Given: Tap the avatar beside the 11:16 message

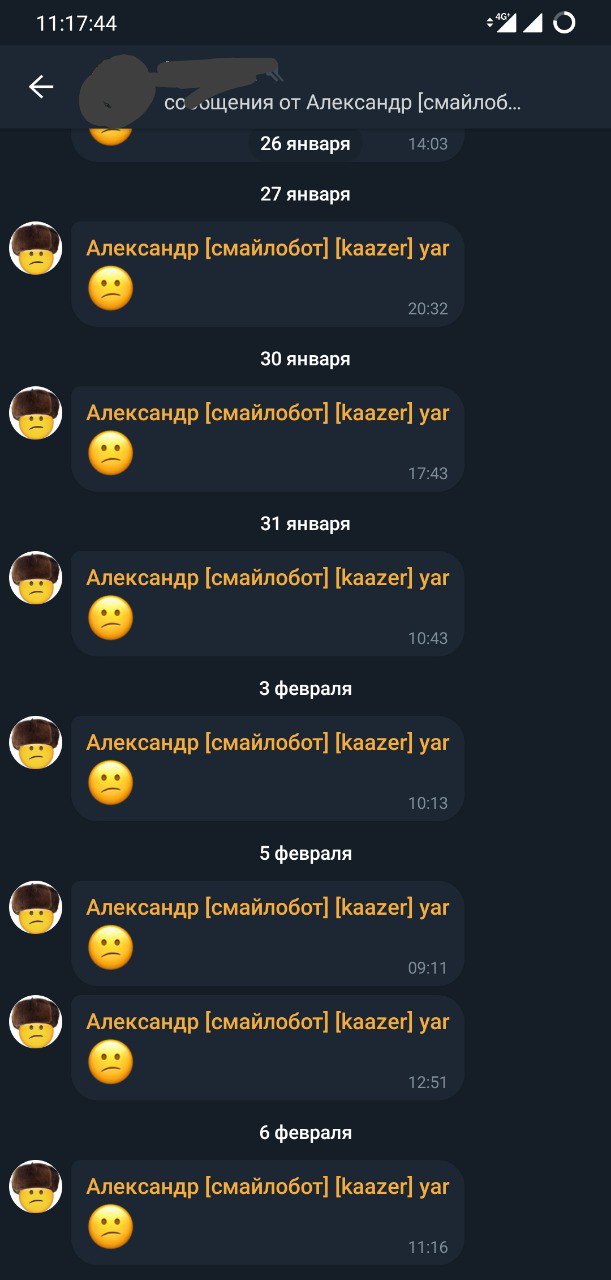Looking at the screenshot, I should click(36, 1187).
